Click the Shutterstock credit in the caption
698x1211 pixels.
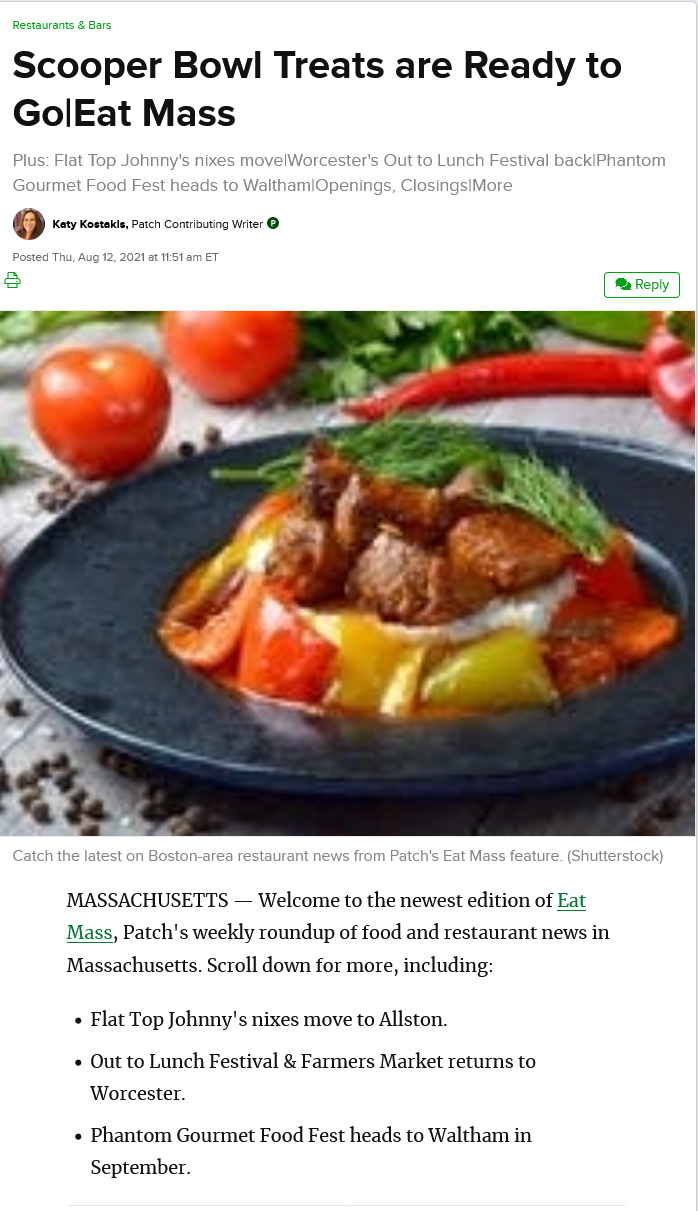pyautogui.click(x=622, y=856)
